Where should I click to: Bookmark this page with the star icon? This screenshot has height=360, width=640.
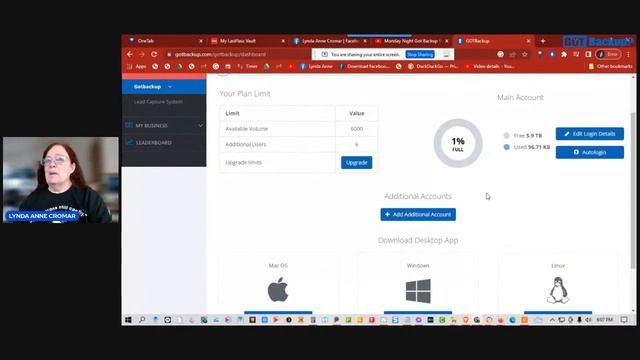[x=524, y=54]
